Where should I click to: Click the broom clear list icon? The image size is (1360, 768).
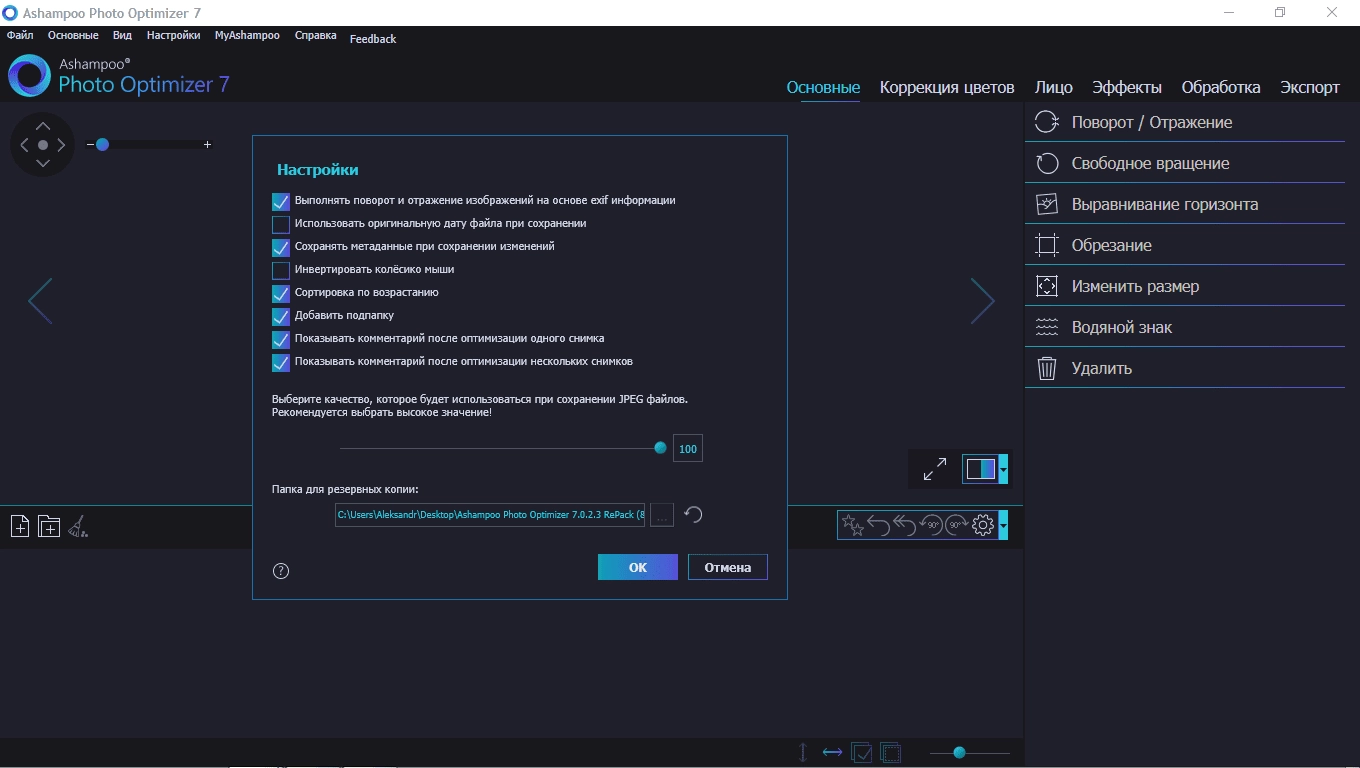coord(78,526)
